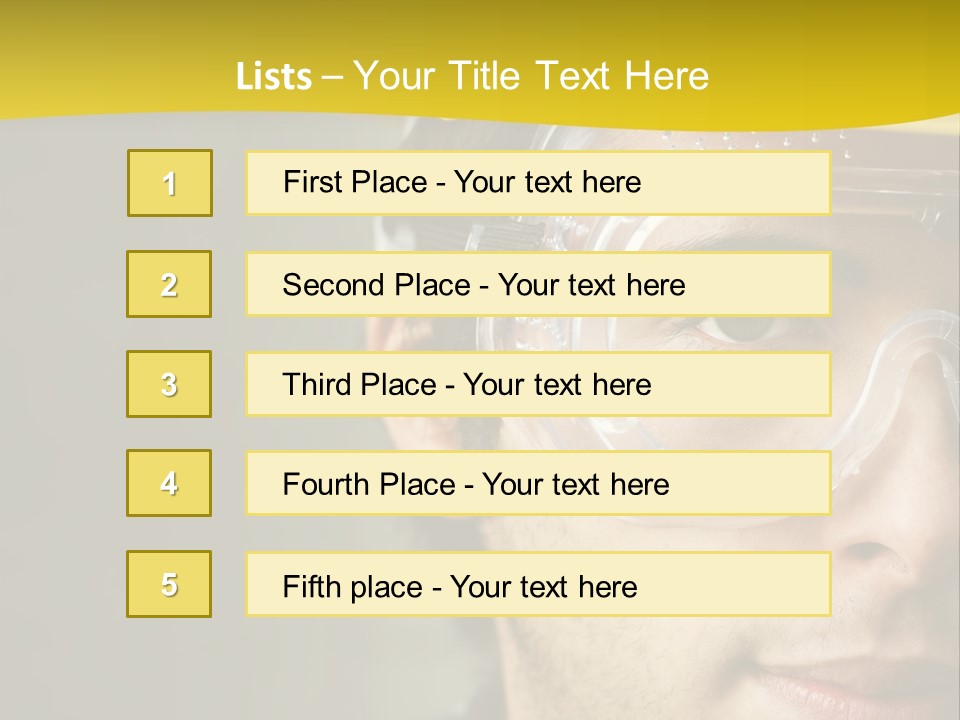Select the Second Place text box
The width and height of the screenshot is (960, 720).
538,284
